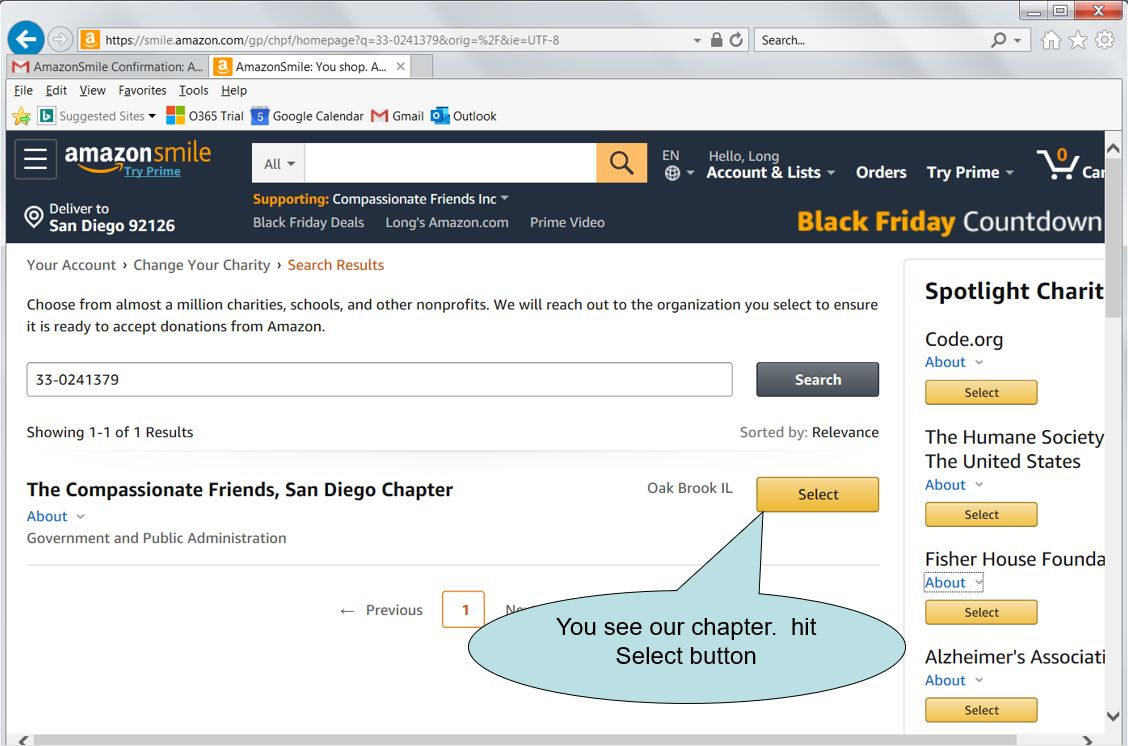Screen dimensions: 1128x746
Task: Refresh the page using the reload icon
Action: point(736,40)
